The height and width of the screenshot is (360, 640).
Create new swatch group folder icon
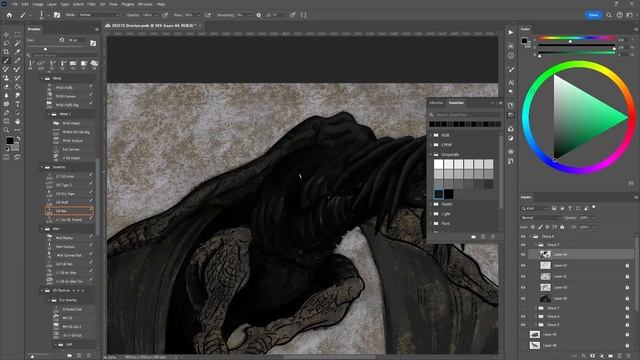click(x=473, y=237)
